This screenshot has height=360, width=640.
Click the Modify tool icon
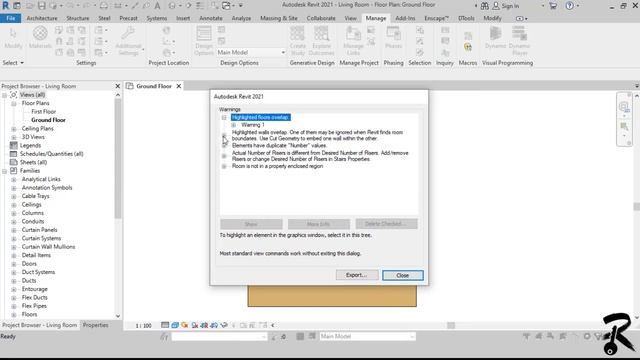[13, 34]
